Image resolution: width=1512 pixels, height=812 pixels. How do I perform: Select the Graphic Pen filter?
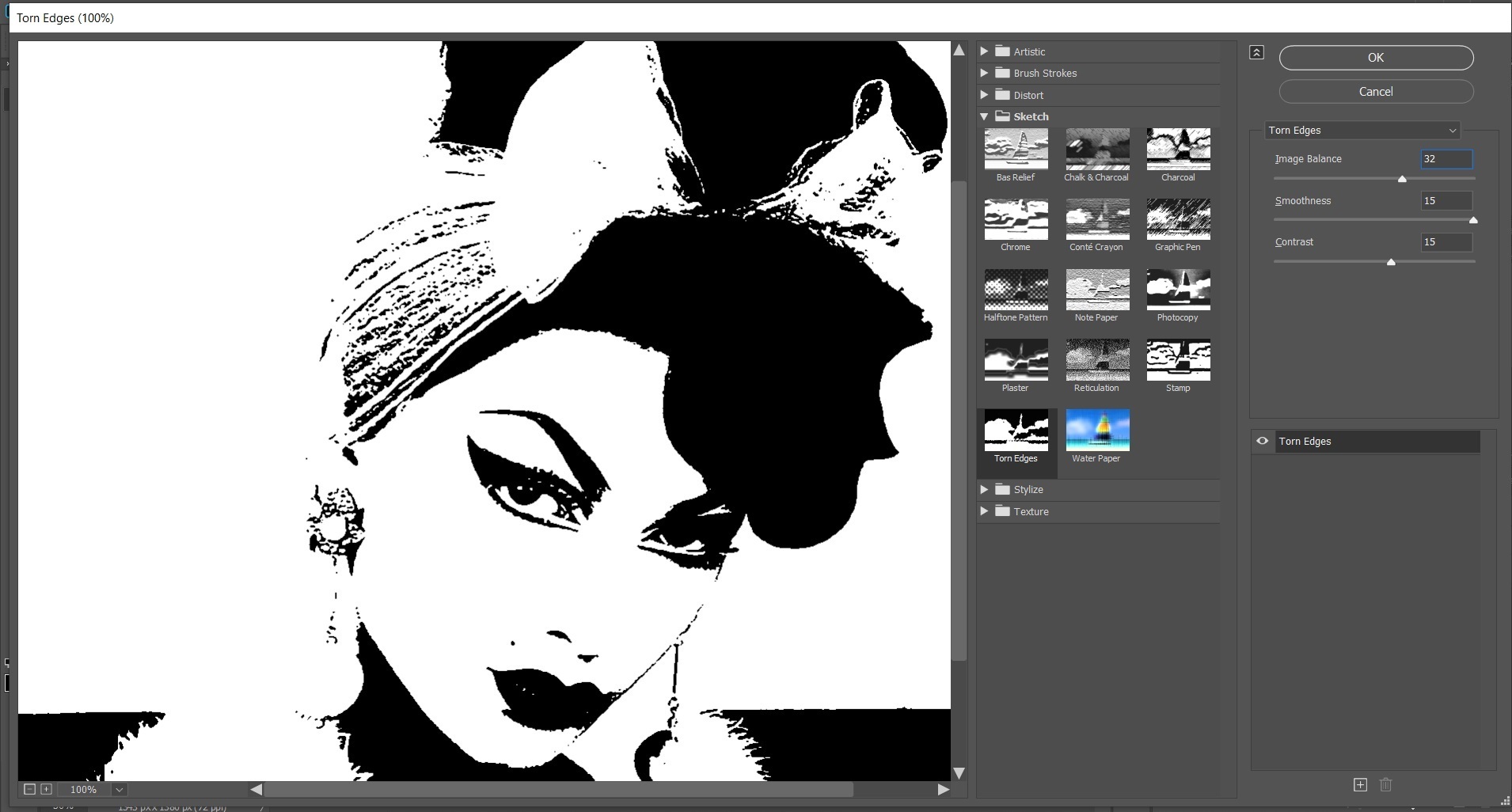point(1178,219)
